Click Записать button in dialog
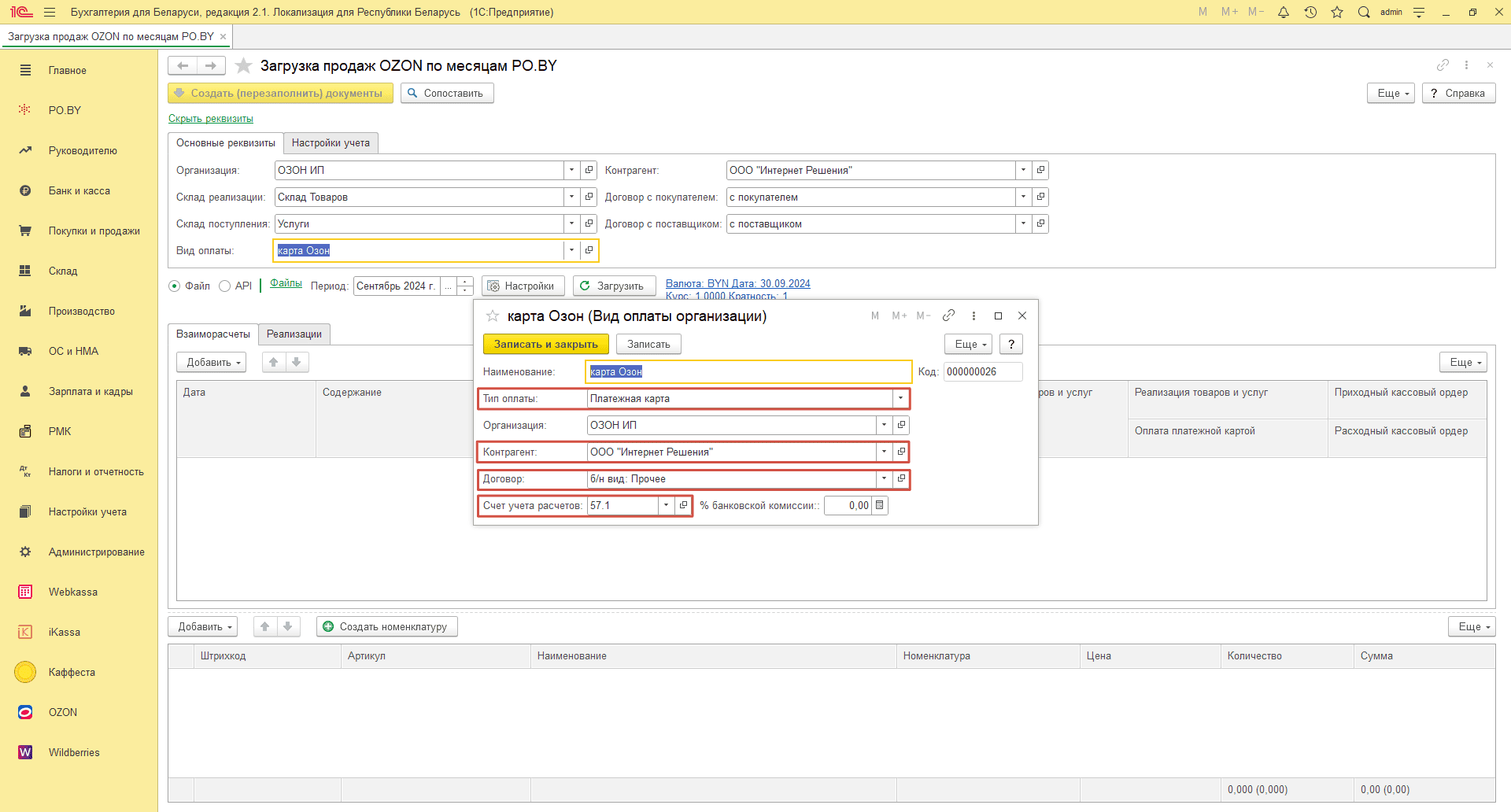This screenshot has height=812, width=1511. pyautogui.click(x=648, y=344)
